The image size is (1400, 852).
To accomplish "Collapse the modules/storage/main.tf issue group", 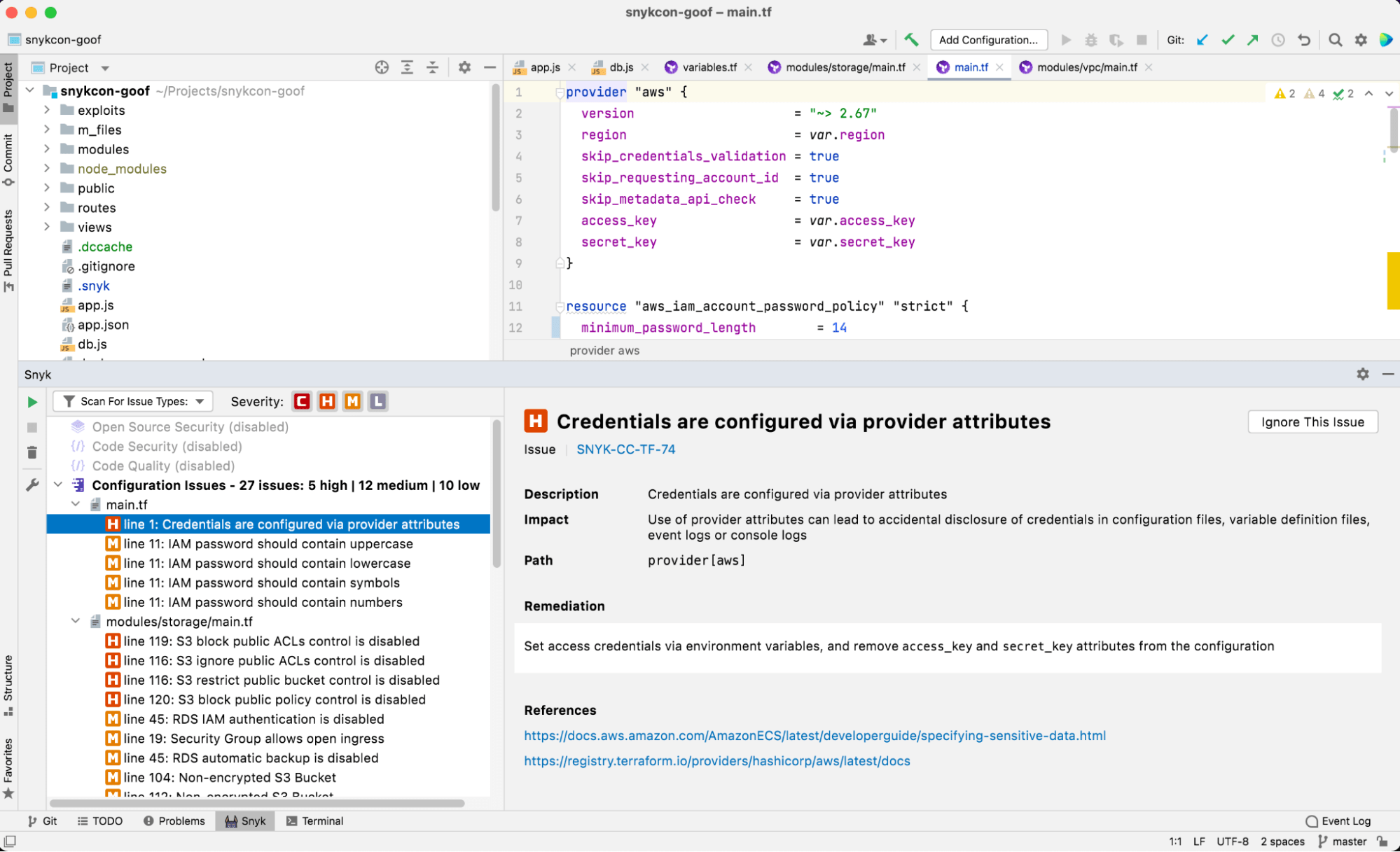I will coord(76,621).
